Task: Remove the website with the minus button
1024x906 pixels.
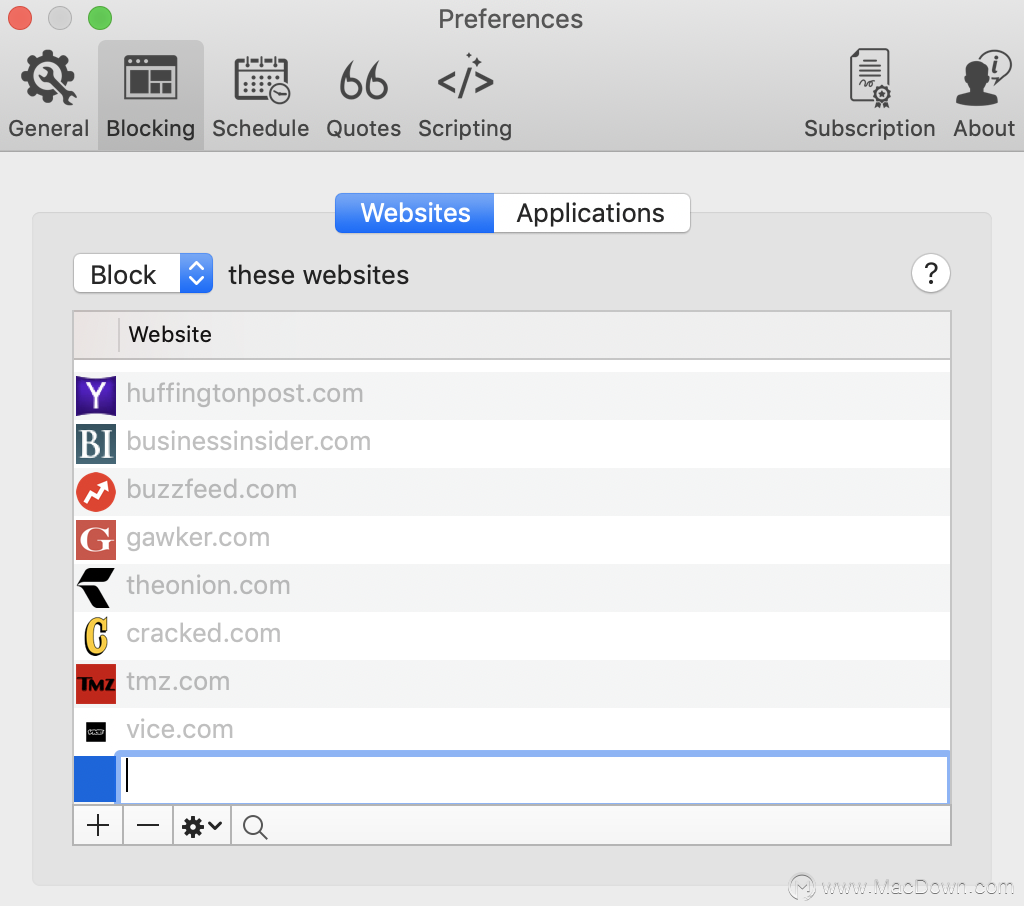Action: point(148,826)
